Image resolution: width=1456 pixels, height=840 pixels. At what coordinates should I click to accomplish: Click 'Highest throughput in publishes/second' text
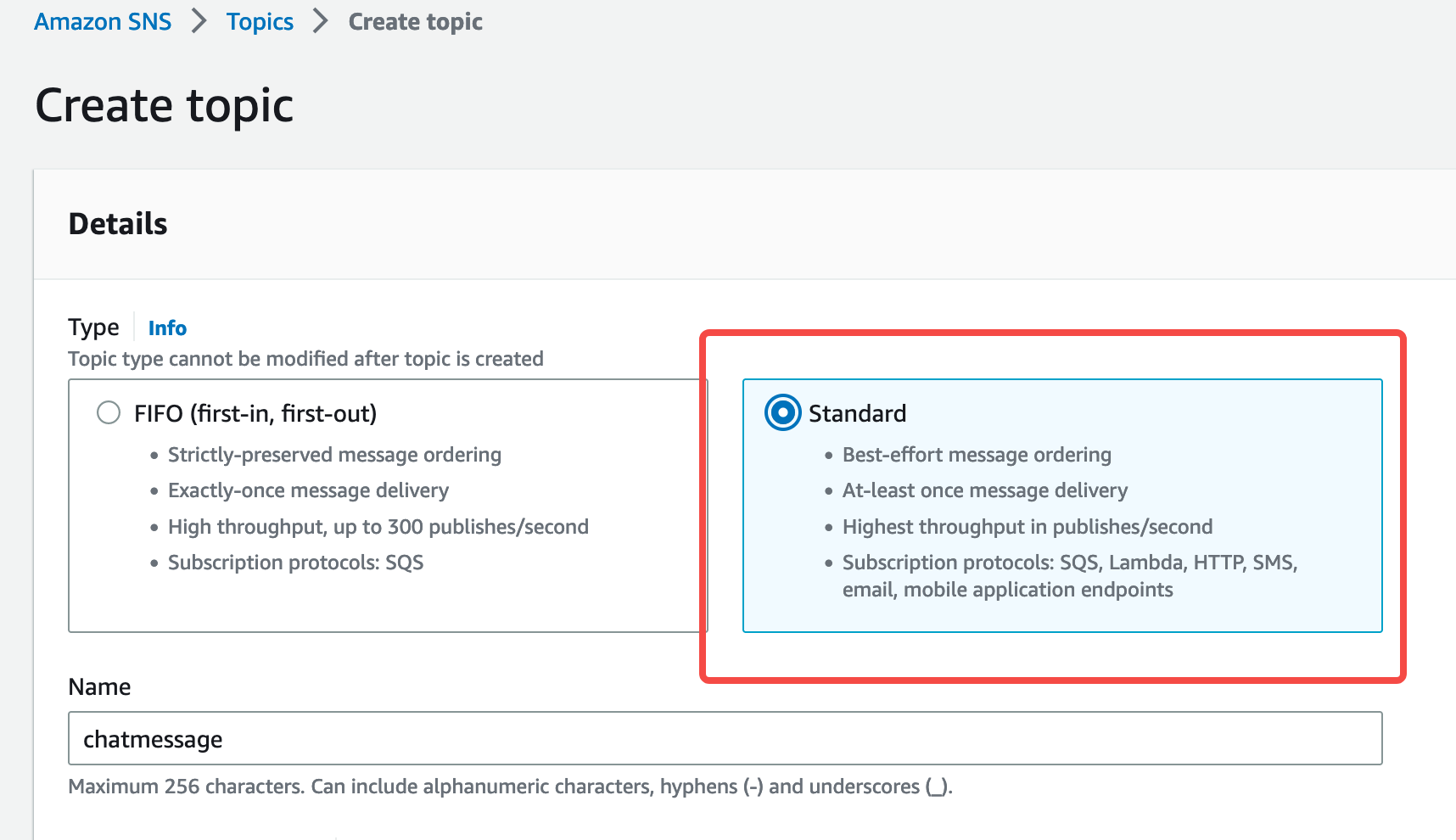tap(1028, 527)
